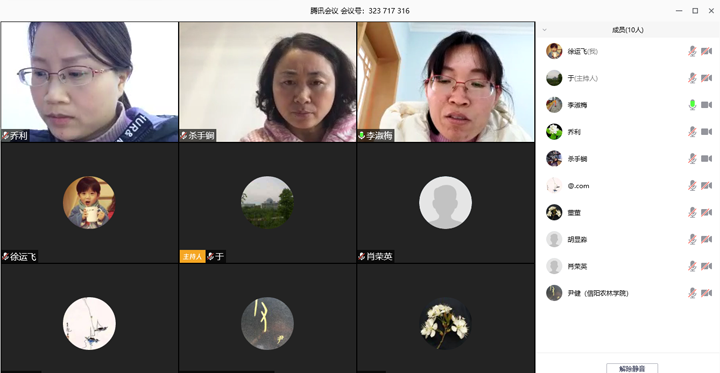
Task: Click the 成员(10人) panel header title
Action: [628, 30]
